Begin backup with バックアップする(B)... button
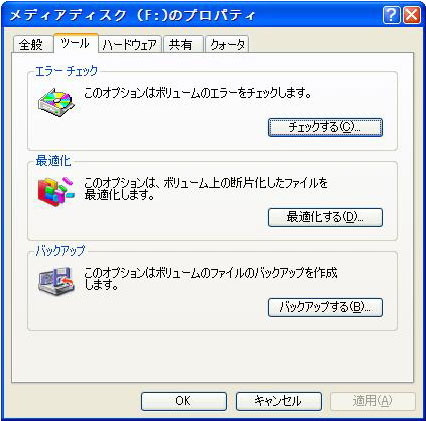The height and width of the screenshot is (421, 426). click(325, 307)
